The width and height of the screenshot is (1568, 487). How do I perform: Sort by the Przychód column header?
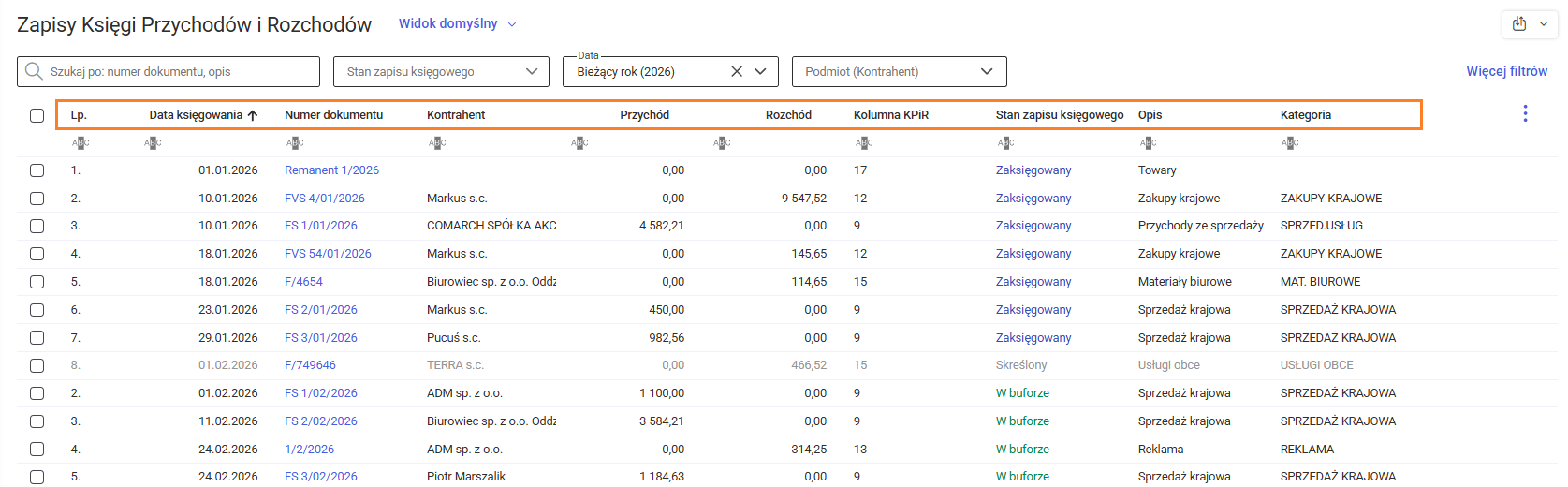[x=644, y=115]
